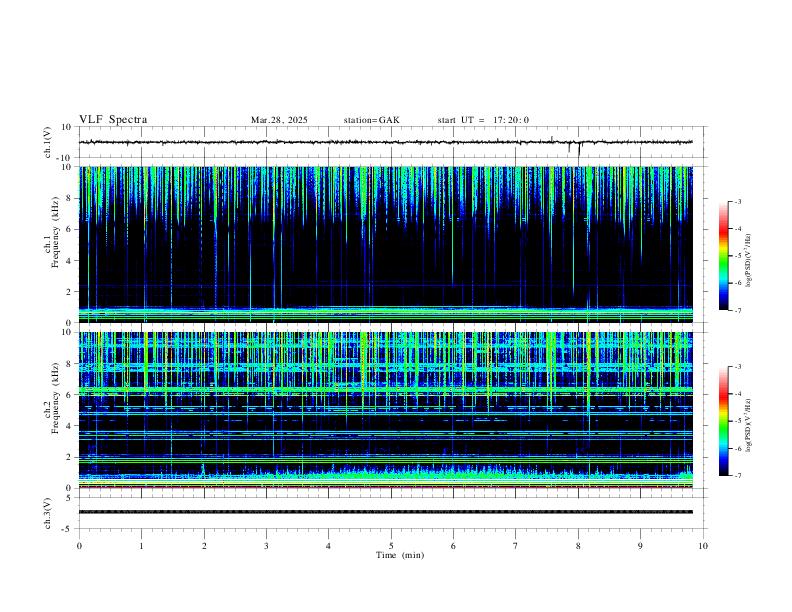Click tick label 3 on the time axis
The height and width of the screenshot is (612, 792).
[266, 546]
